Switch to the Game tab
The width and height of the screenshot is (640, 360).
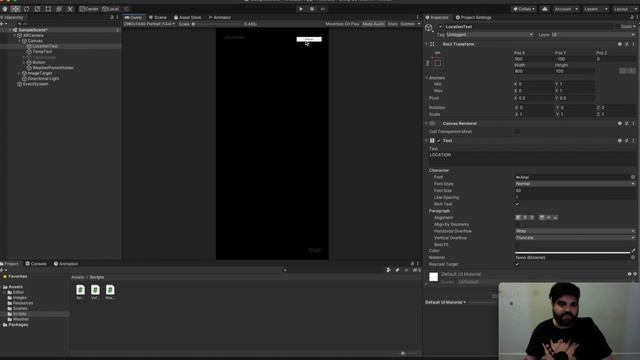(133, 18)
